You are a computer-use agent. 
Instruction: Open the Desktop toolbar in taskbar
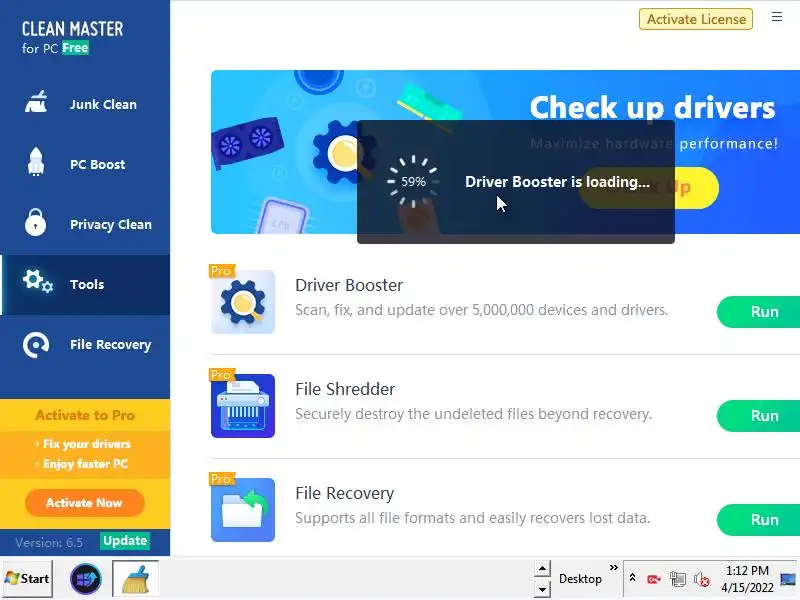(x=580, y=579)
